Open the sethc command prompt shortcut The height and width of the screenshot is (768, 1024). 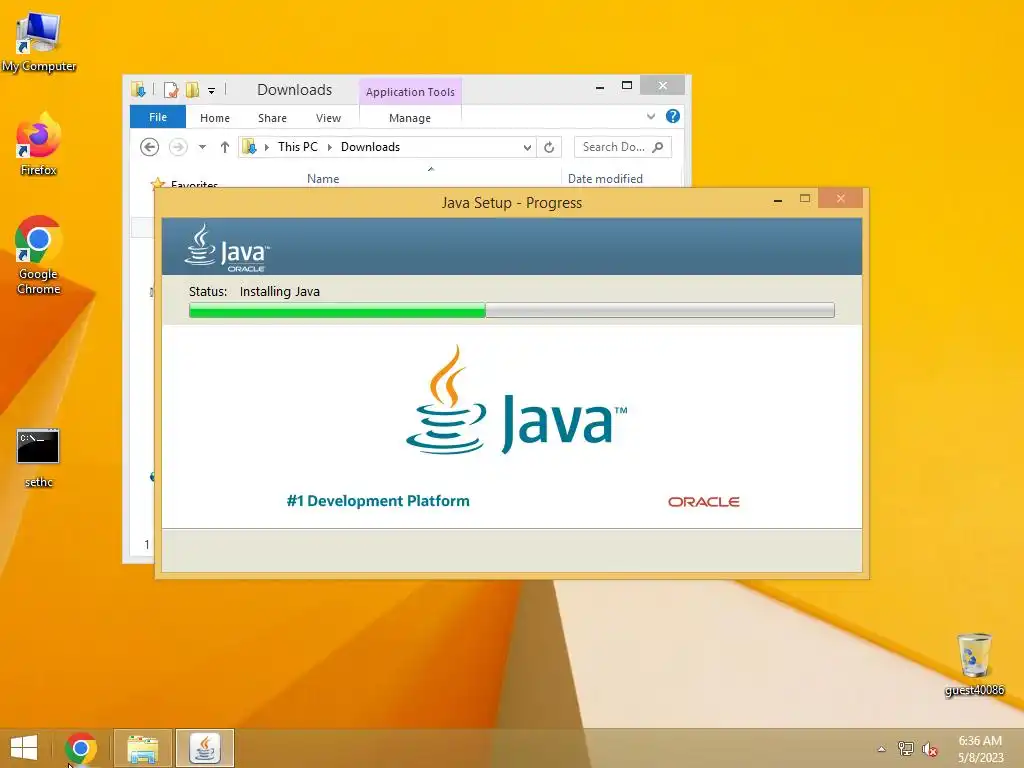(38, 458)
